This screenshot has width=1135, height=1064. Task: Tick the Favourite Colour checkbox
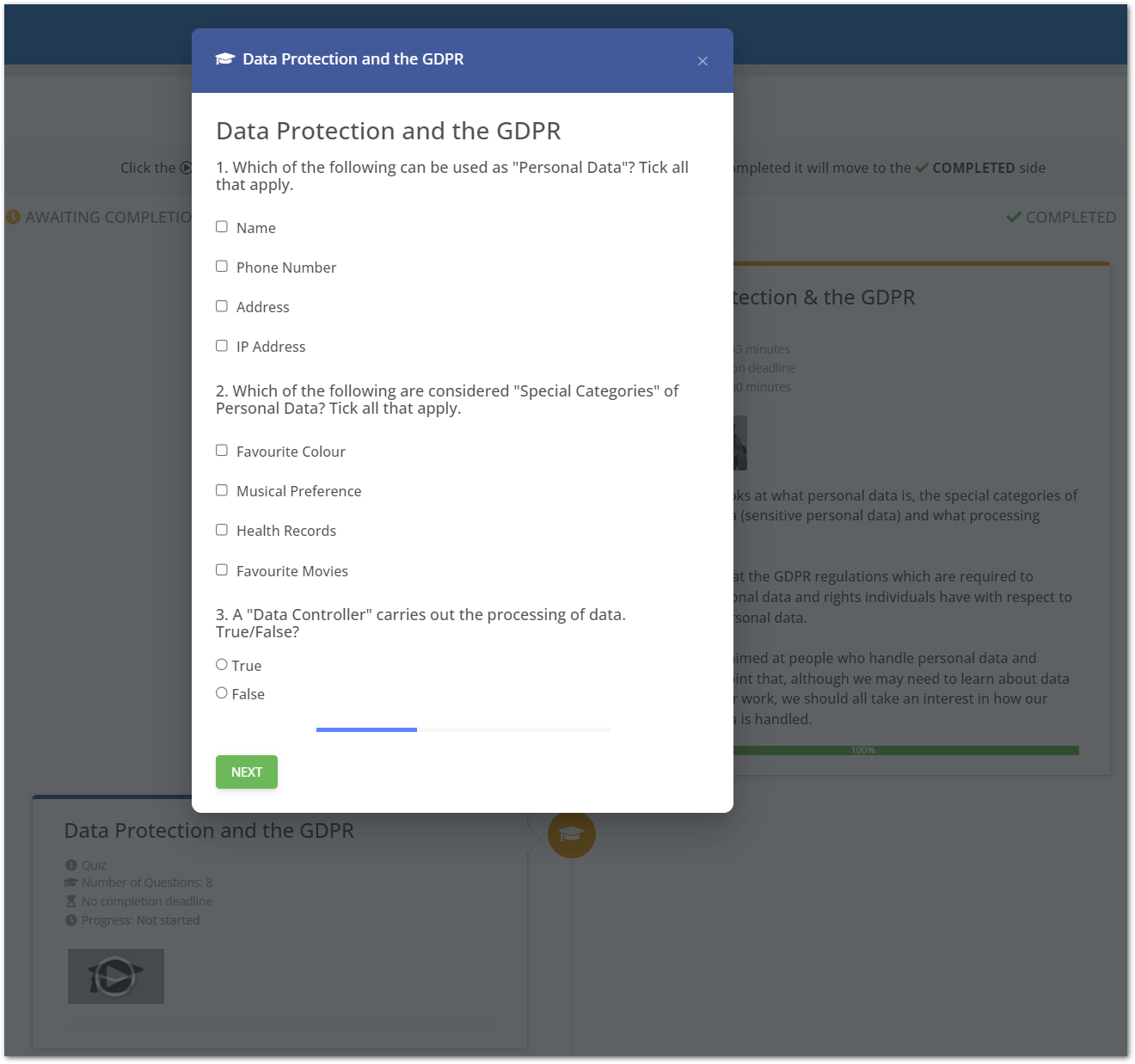(222, 451)
